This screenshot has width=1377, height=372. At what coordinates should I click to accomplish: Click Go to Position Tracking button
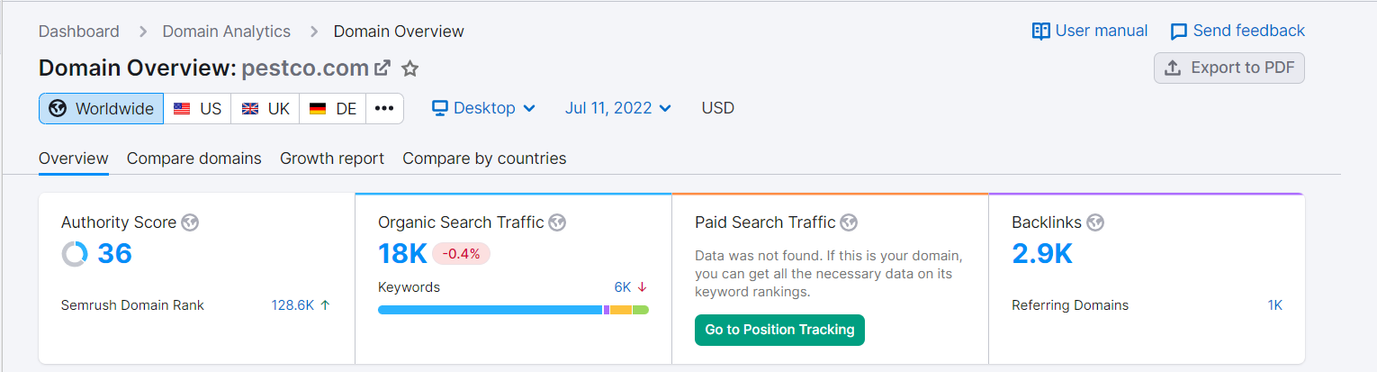pos(780,329)
